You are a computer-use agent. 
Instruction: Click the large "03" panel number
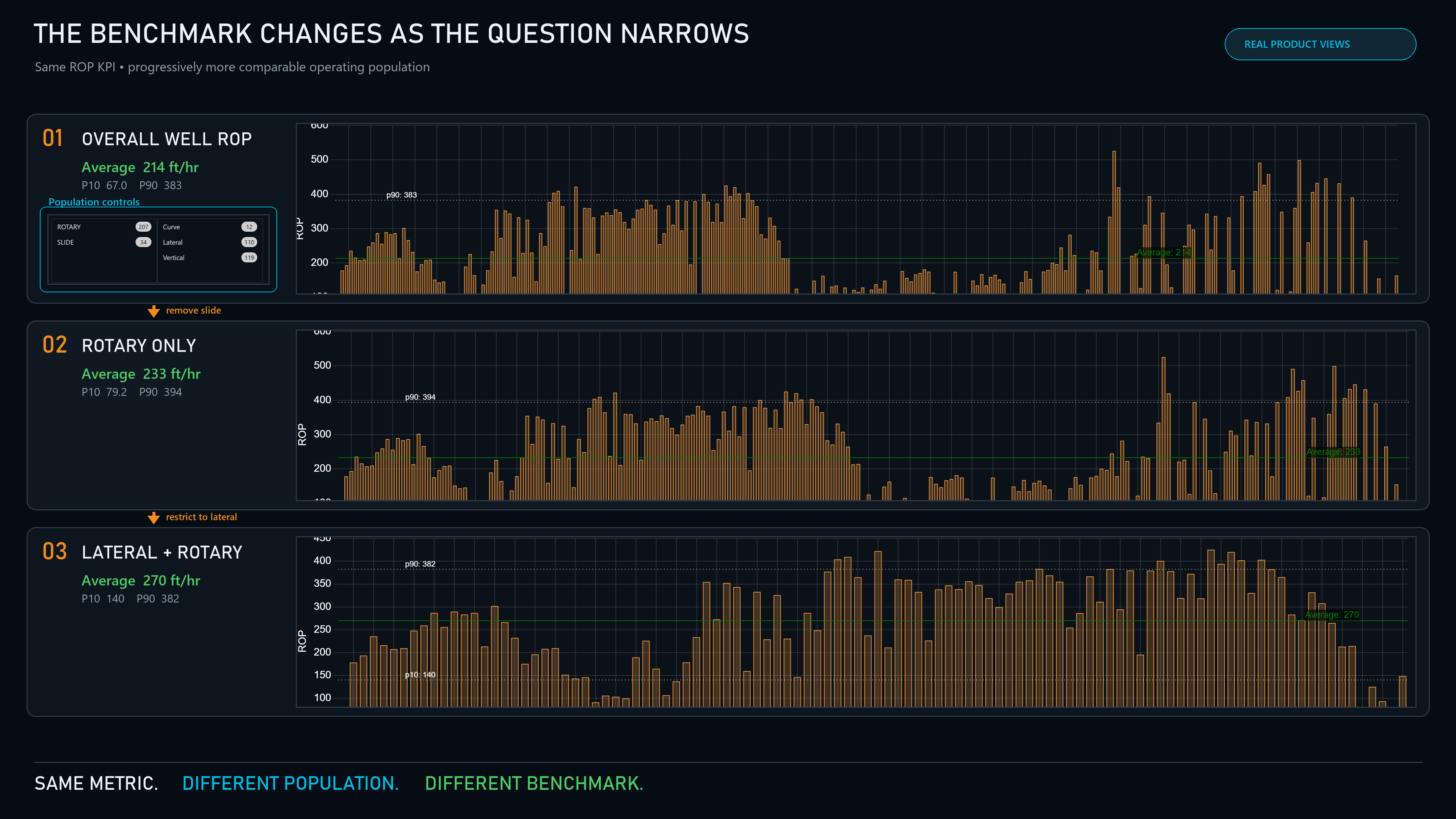pyautogui.click(x=55, y=552)
